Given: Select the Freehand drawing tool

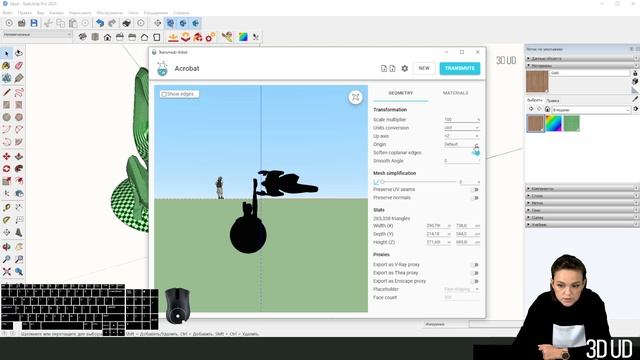Looking at the screenshot, I should coord(19,93).
